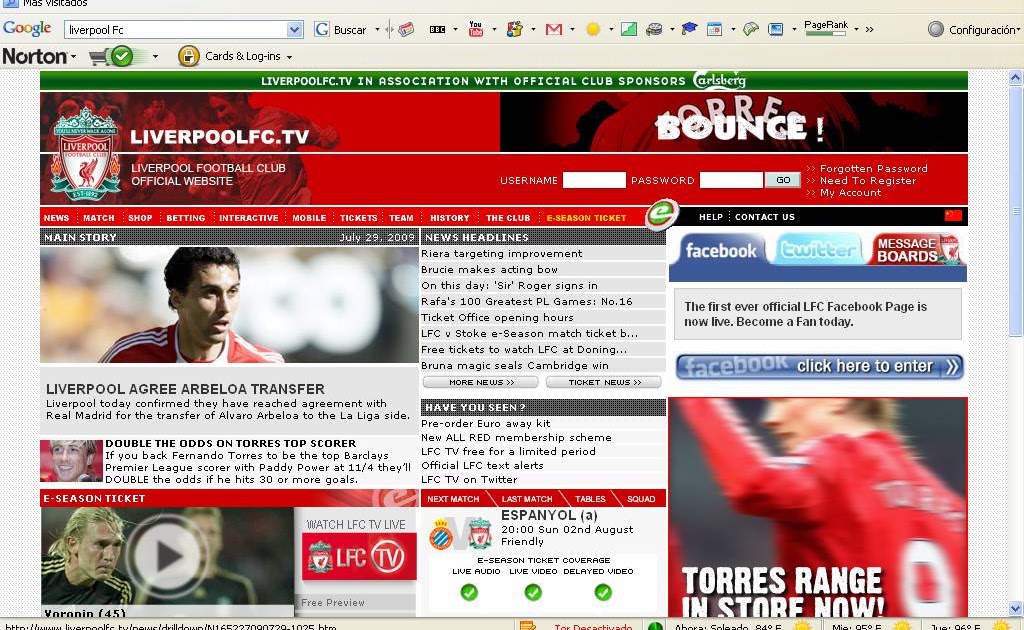Open the TICKETS navigation menu

[x=358, y=218]
